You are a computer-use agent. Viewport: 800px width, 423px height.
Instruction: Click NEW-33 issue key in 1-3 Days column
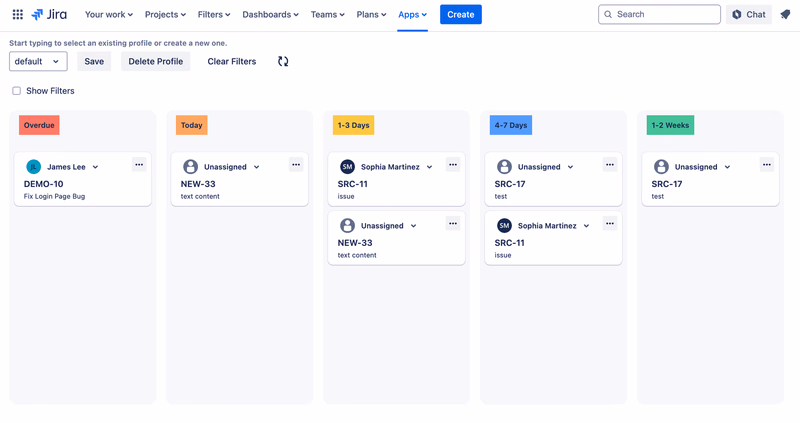tap(355, 243)
